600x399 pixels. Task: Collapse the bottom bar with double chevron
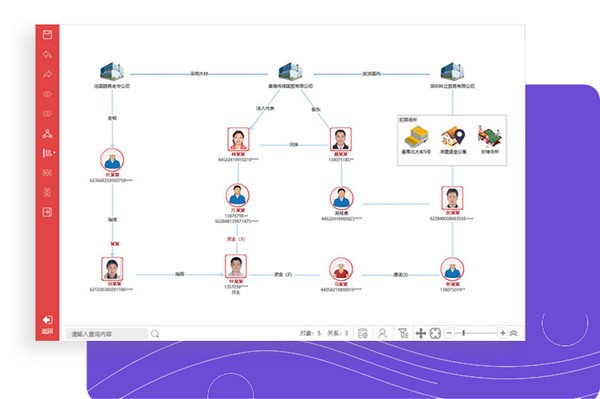(514, 333)
